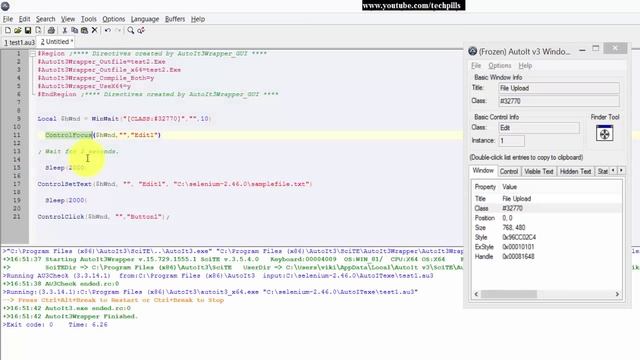Screen dimensions: 640x360
Task: Undo the last edit via toolbar arrow
Action: (x=108, y=30)
